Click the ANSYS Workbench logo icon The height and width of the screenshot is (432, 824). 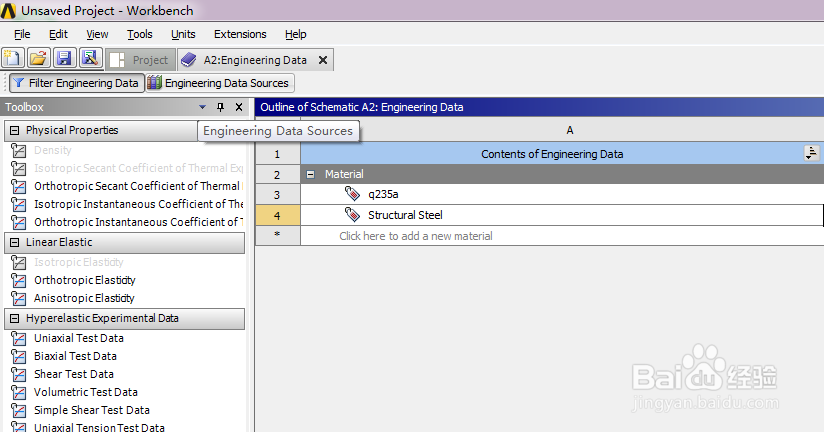[8, 11]
